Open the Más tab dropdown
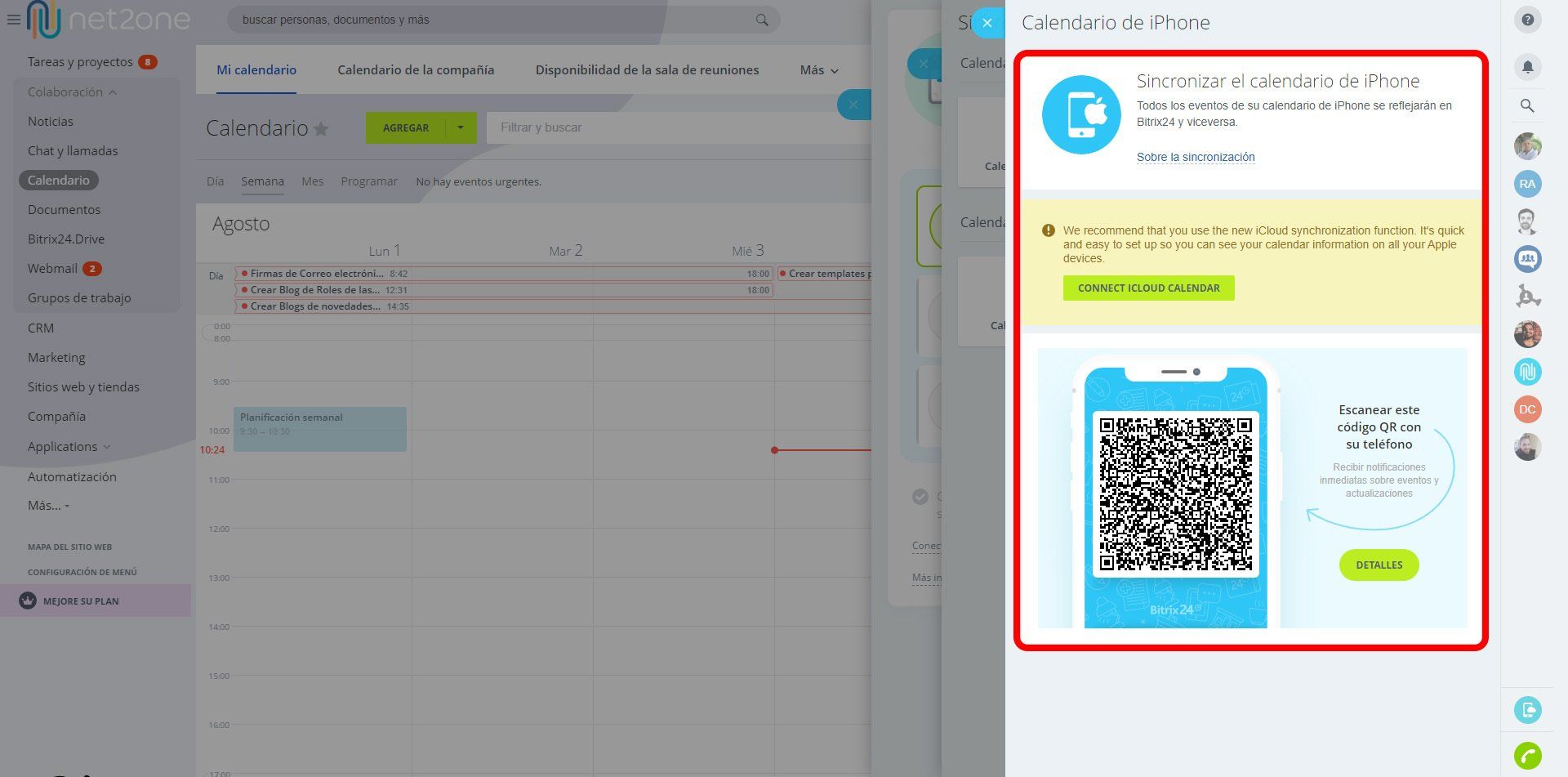The image size is (1568, 777). (819, 70)
